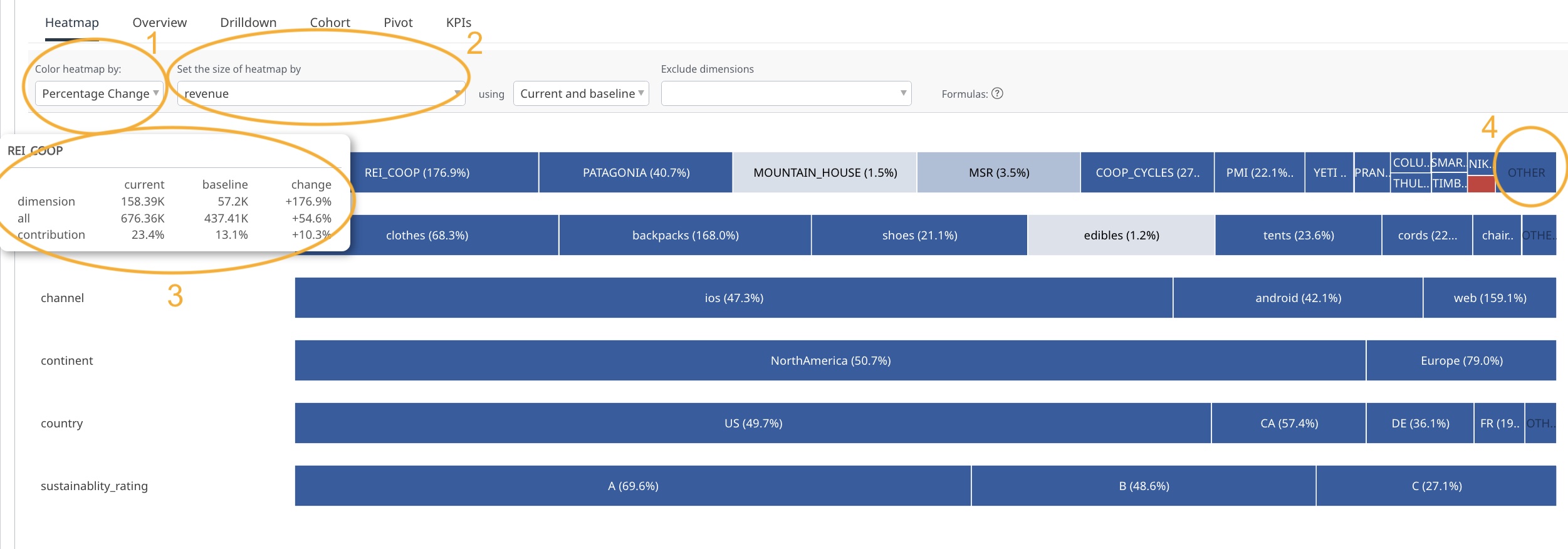Viewport: 1568px width, 549px height.
Task: Click the edibles (1.2%) segment
Action: click(1121, 235)
